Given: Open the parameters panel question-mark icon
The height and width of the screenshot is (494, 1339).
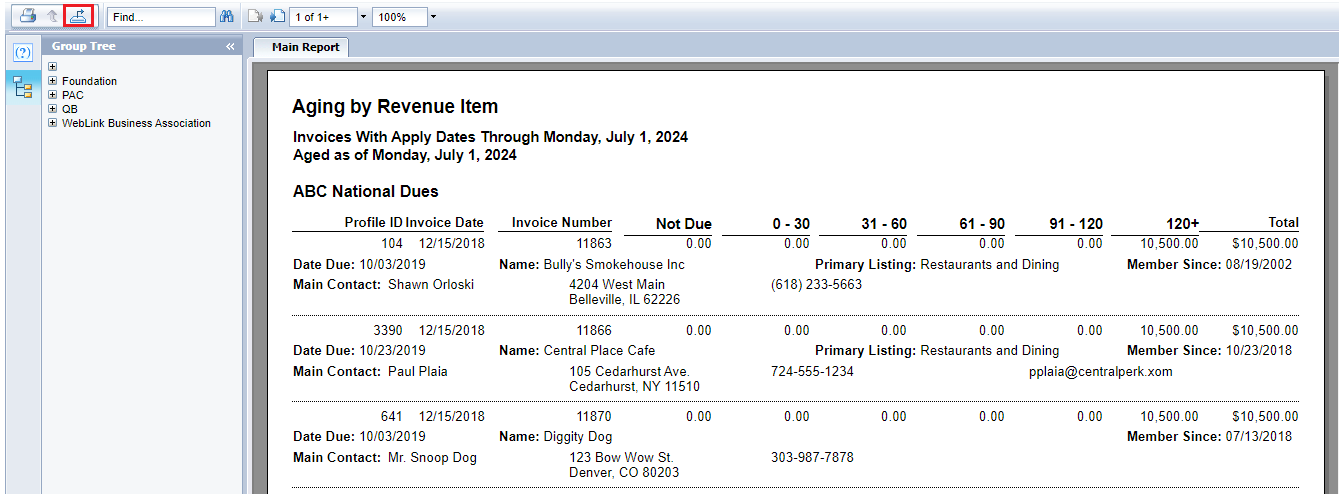Looking at the screenshot, I should tap(22, 53).
